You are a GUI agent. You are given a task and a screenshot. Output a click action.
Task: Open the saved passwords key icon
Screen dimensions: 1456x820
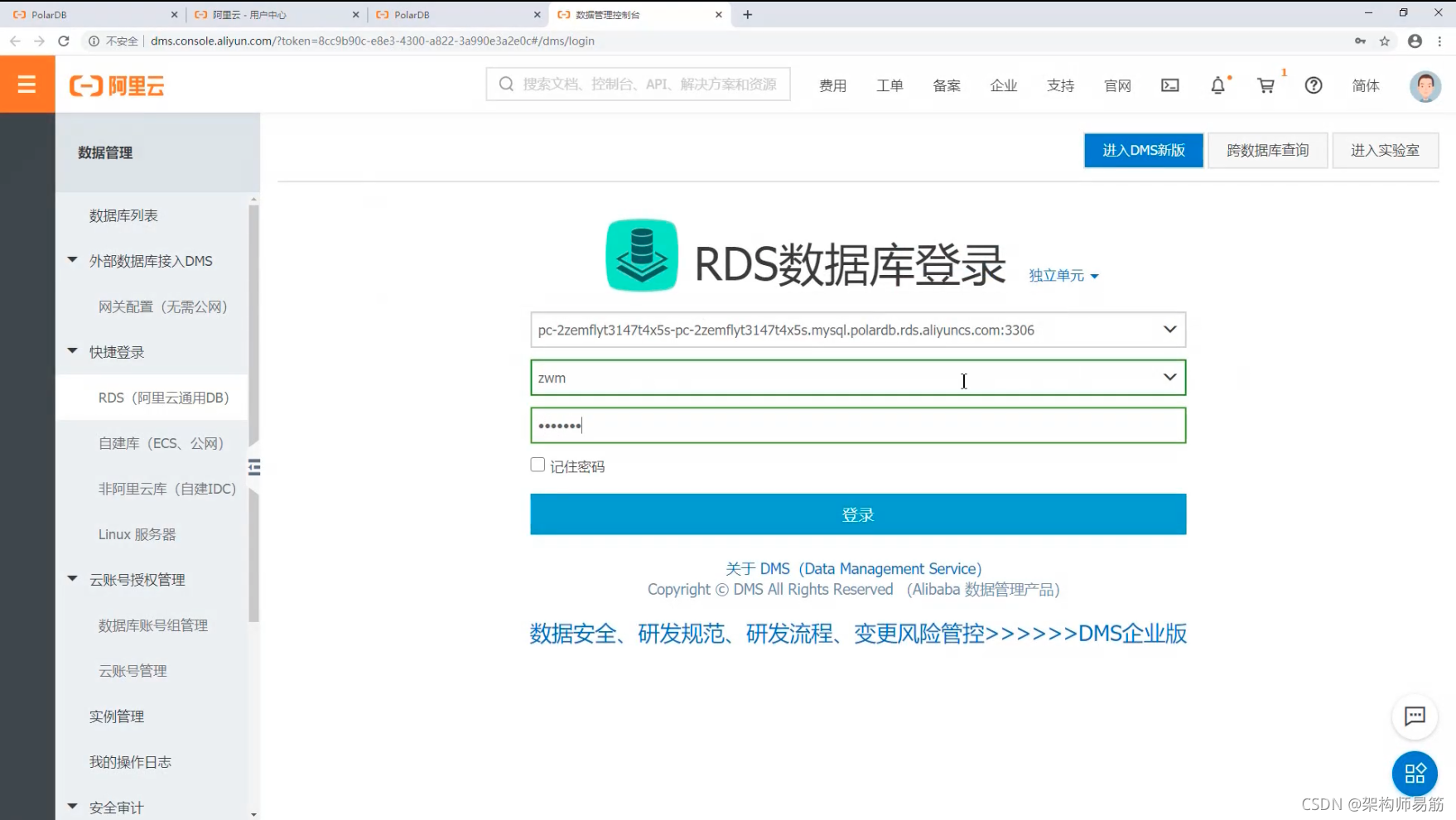pyautogui.click(x=1360, y=41)
